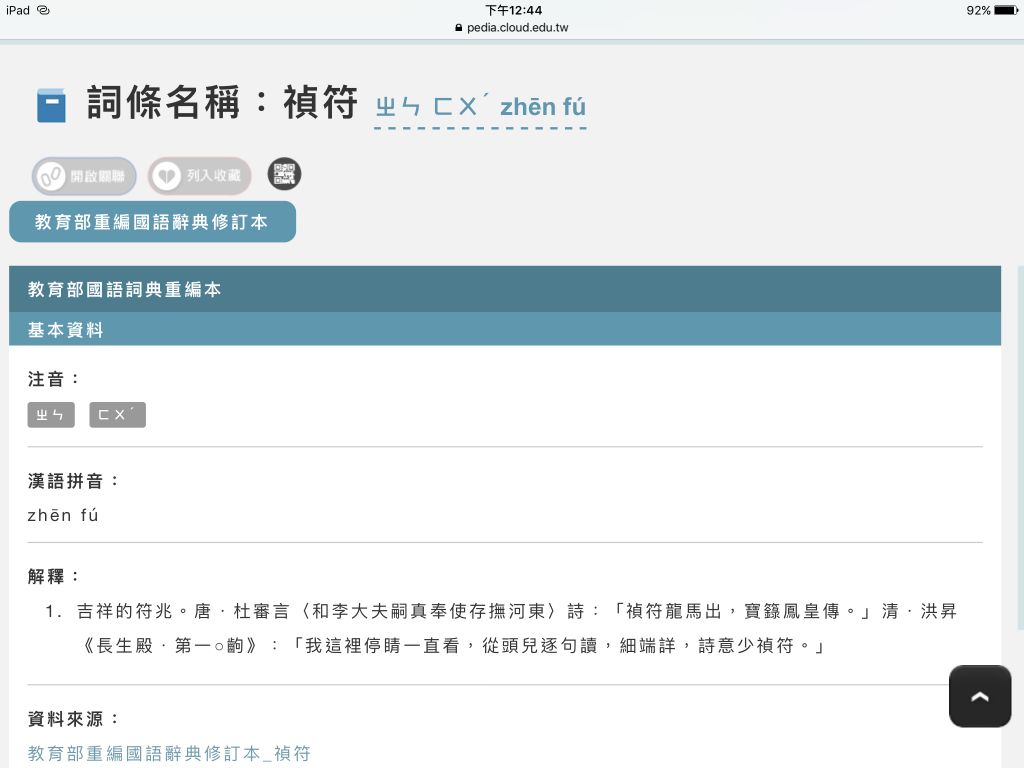The height and width of the screenshot is (768, 1024).
Task: Tap the 下午12:44 clock in status bar
Action: [x=513, y=10]
